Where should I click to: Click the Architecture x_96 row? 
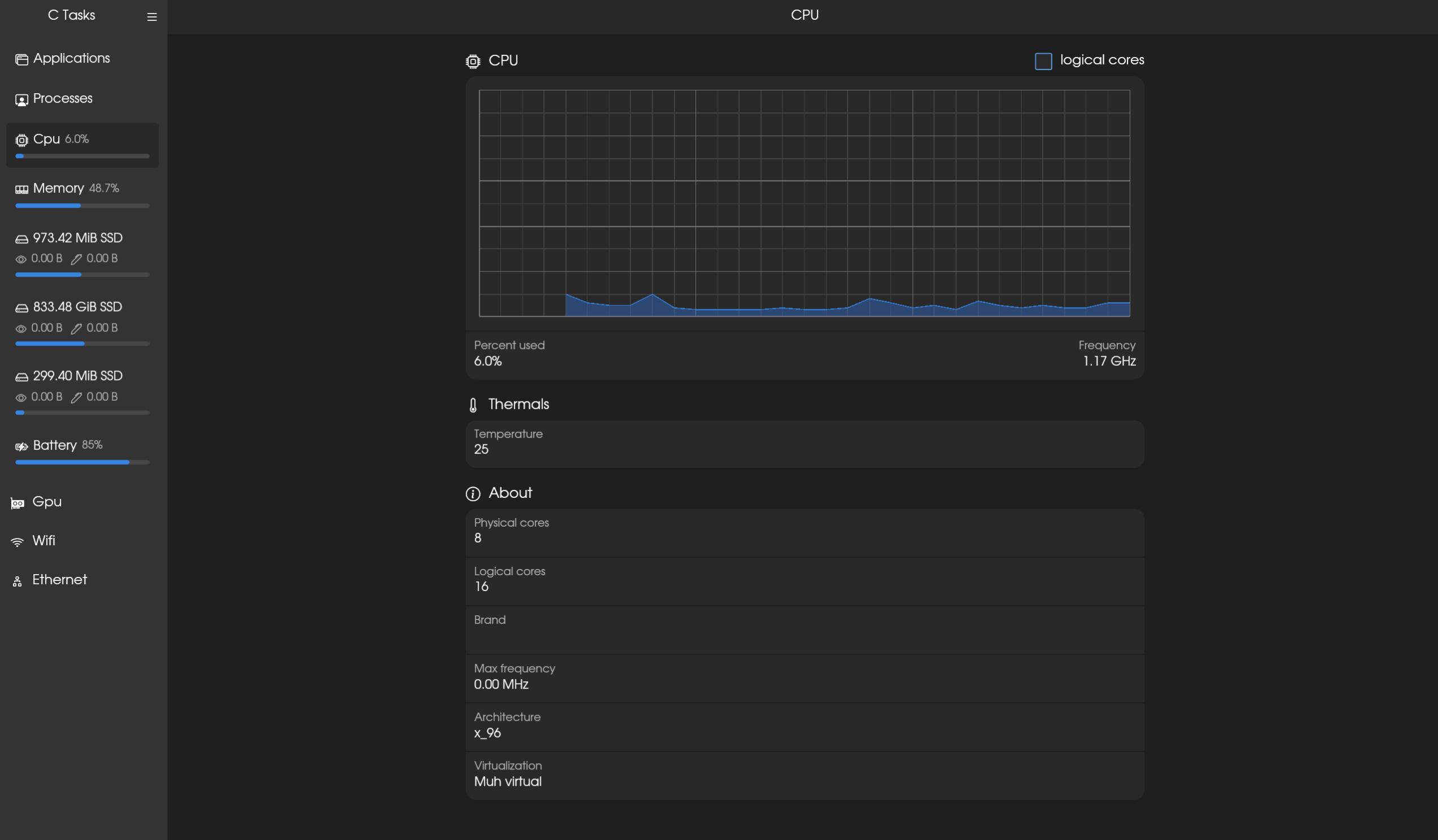[x=804, y=726]
